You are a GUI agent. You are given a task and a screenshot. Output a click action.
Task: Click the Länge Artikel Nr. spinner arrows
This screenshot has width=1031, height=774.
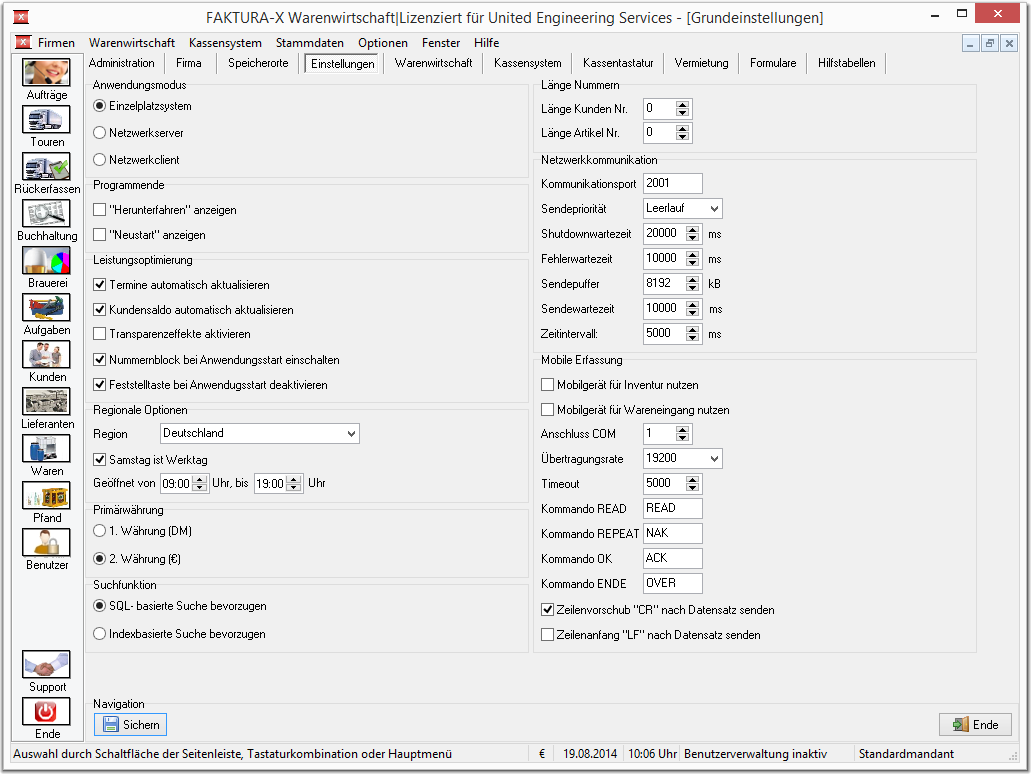point(683,133)
